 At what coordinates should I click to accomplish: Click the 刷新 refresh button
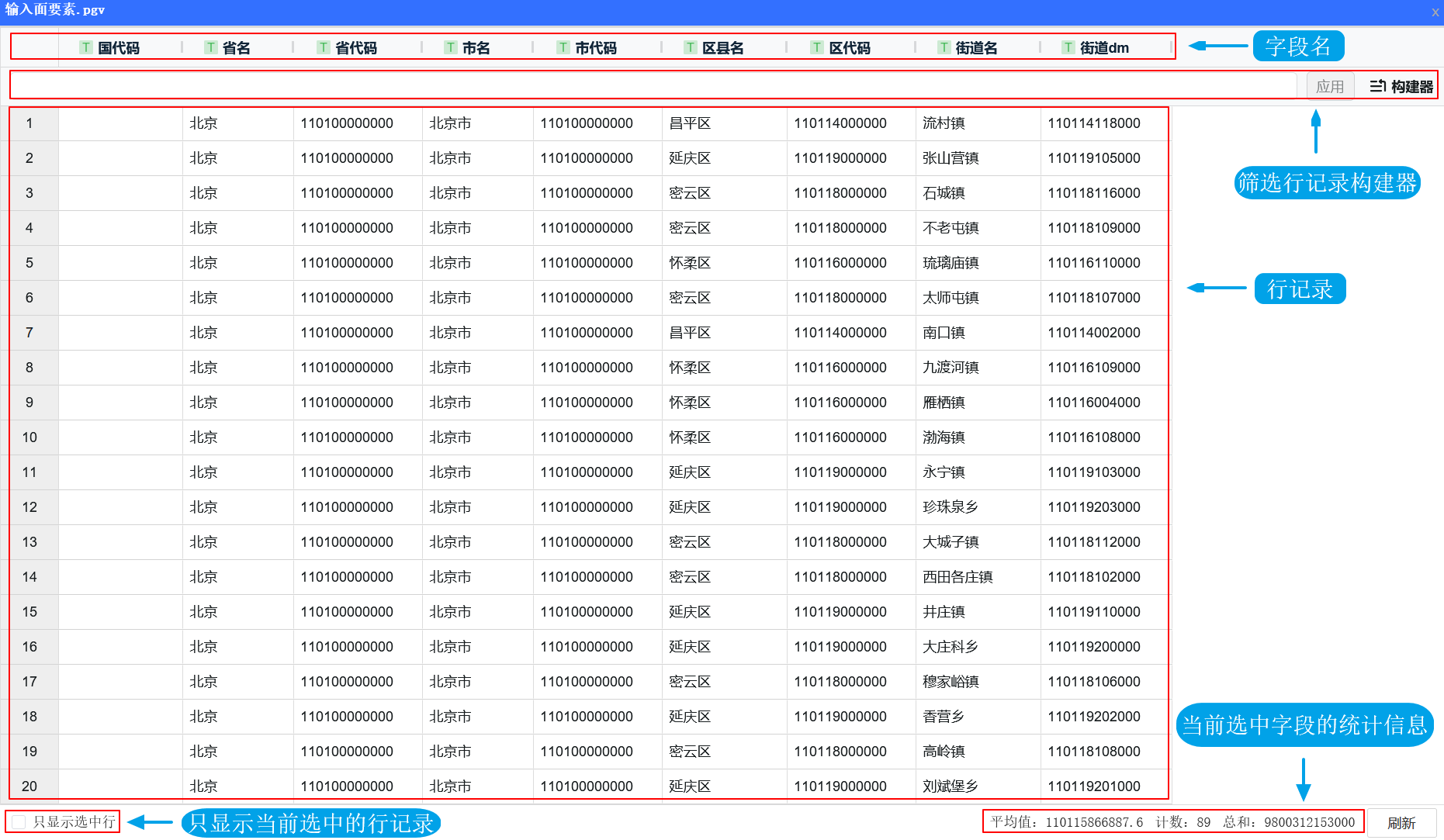[x=1401, y=823]
